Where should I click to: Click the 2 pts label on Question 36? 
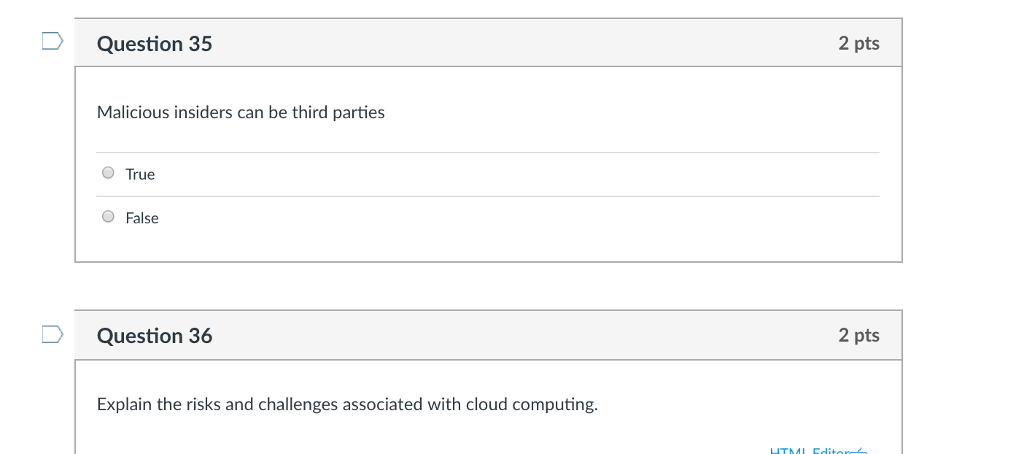[x=858, y=335]
